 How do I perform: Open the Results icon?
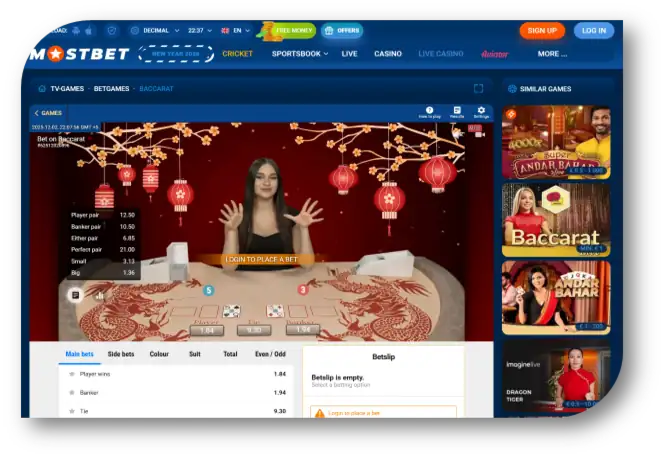(457, 112)
